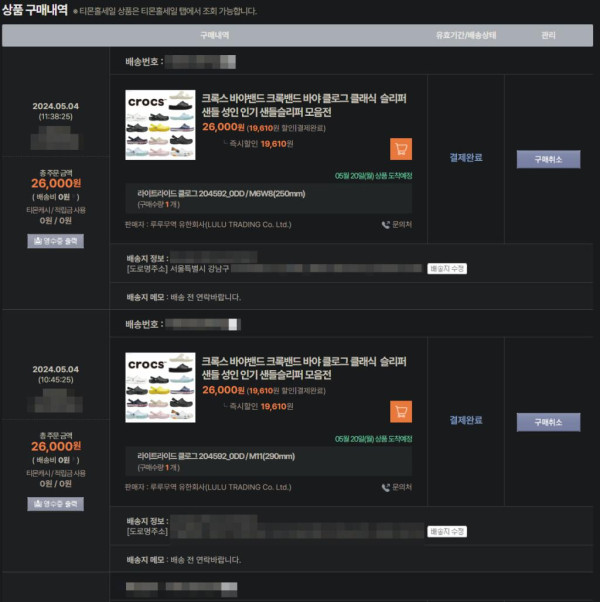Click the orange cart icon on the second order
Screen dimensions: 600x602
point(400,412)
